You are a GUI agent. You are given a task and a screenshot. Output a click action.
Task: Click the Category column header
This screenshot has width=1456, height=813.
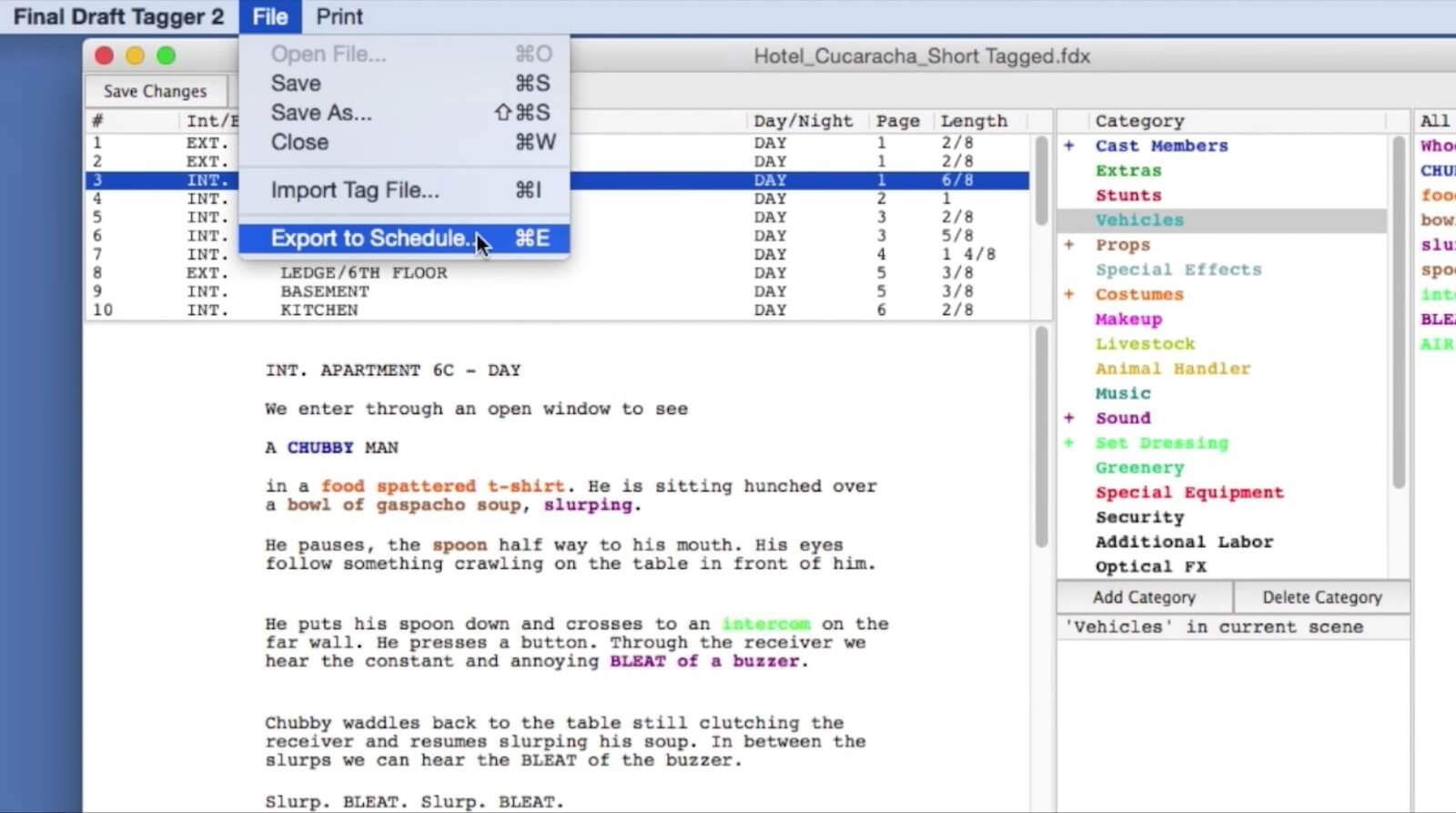point(1139,120)
